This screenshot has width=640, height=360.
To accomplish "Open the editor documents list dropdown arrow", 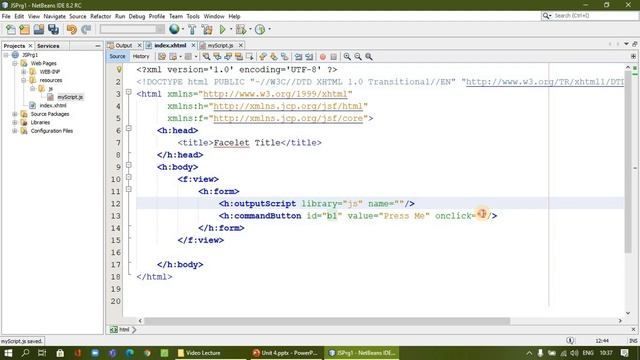I will click(626, 44).
